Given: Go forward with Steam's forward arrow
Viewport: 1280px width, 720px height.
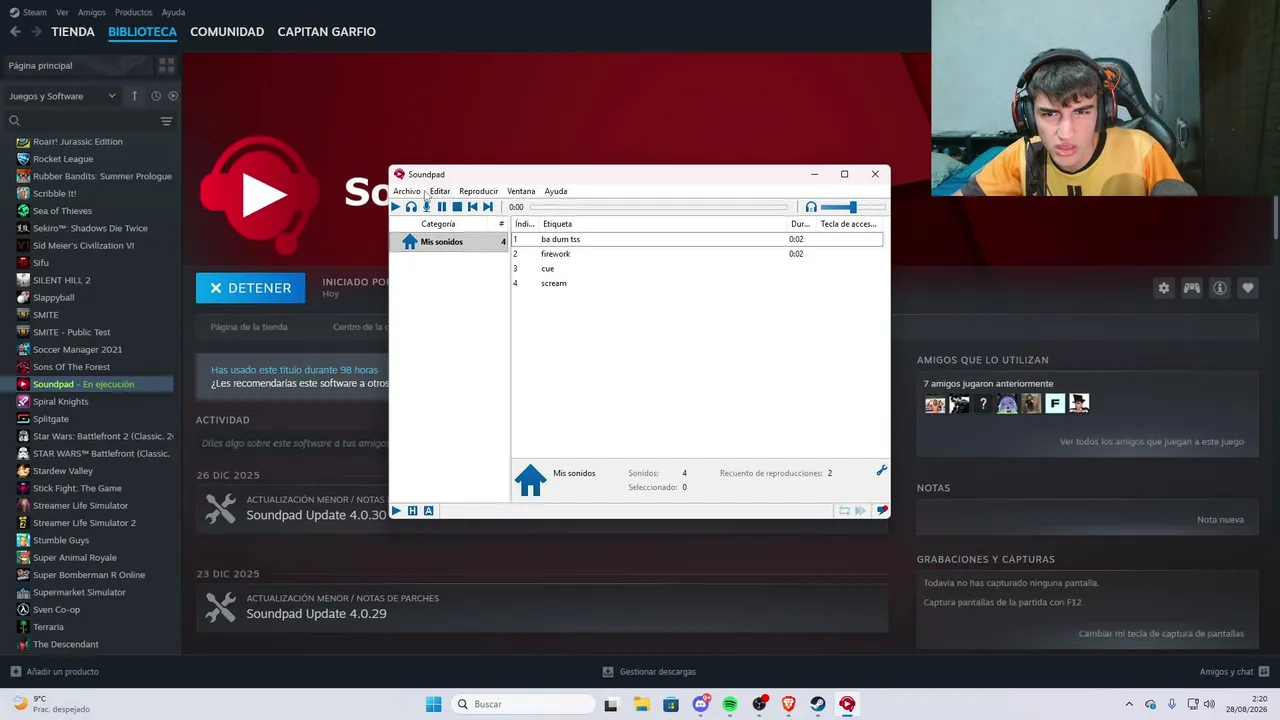Looking at the screenshot, I should coord(36,32).
